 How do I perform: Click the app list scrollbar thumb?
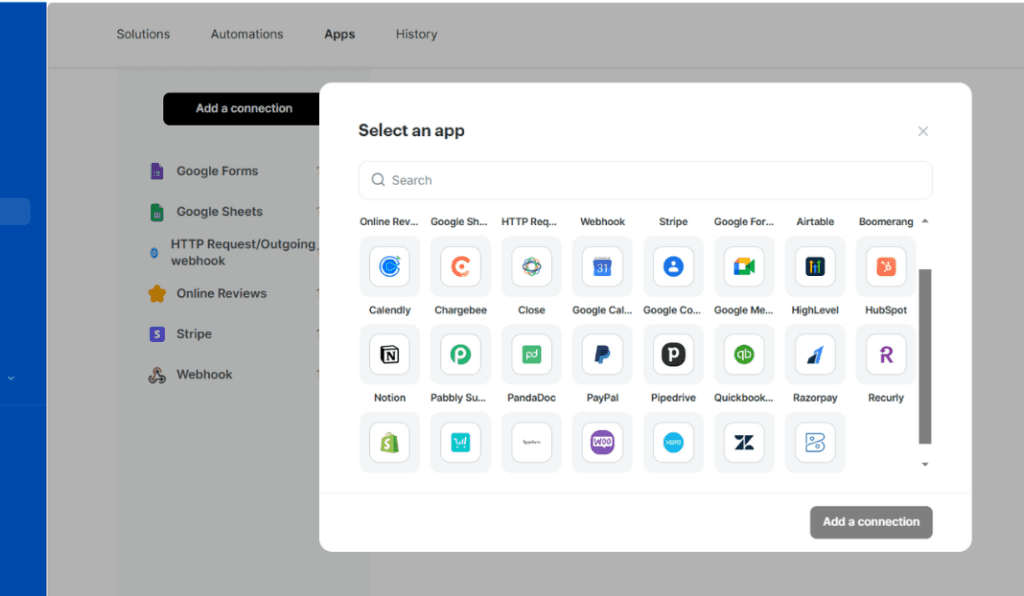click(x=924, y=355)
